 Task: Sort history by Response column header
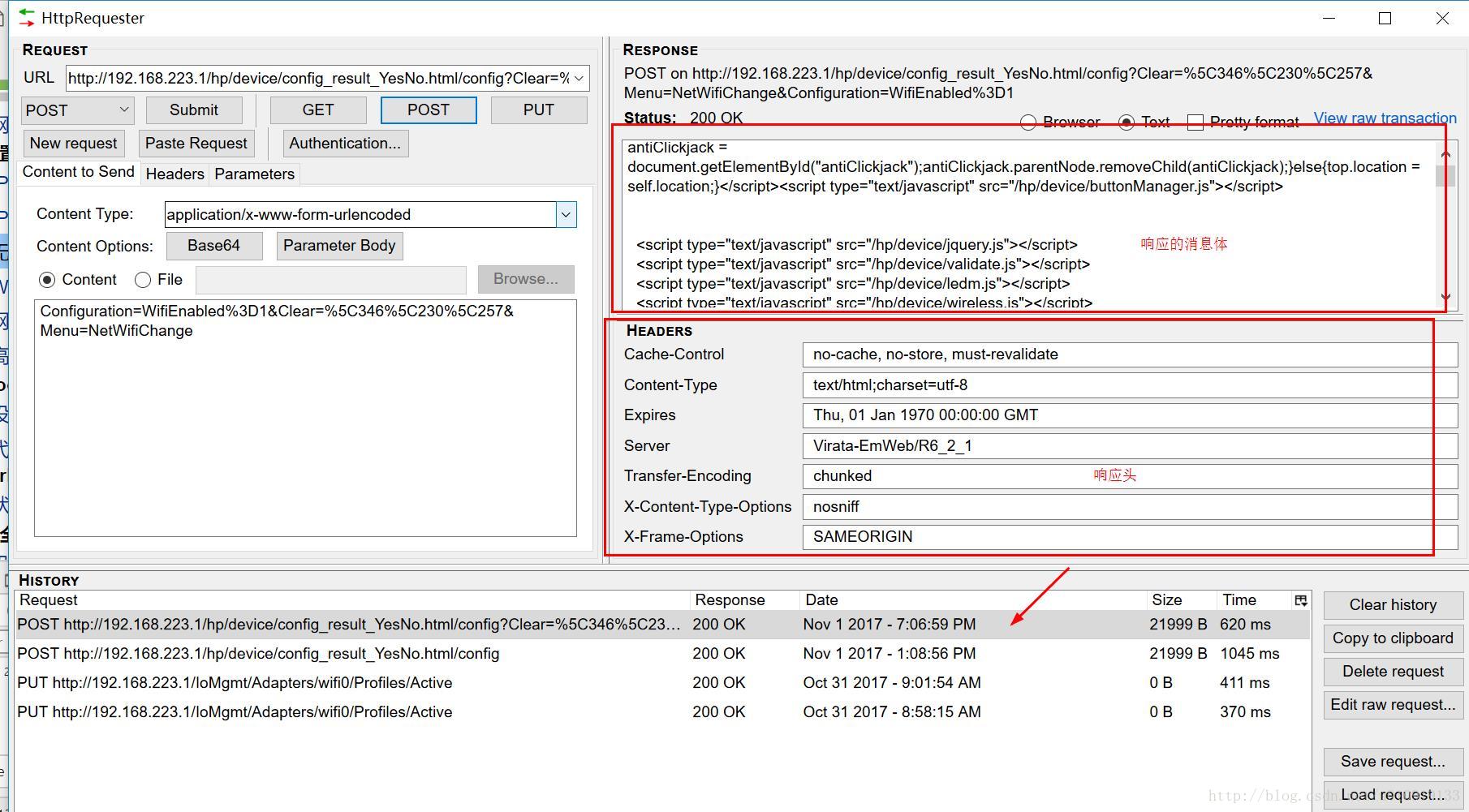(x=745, y=600)
